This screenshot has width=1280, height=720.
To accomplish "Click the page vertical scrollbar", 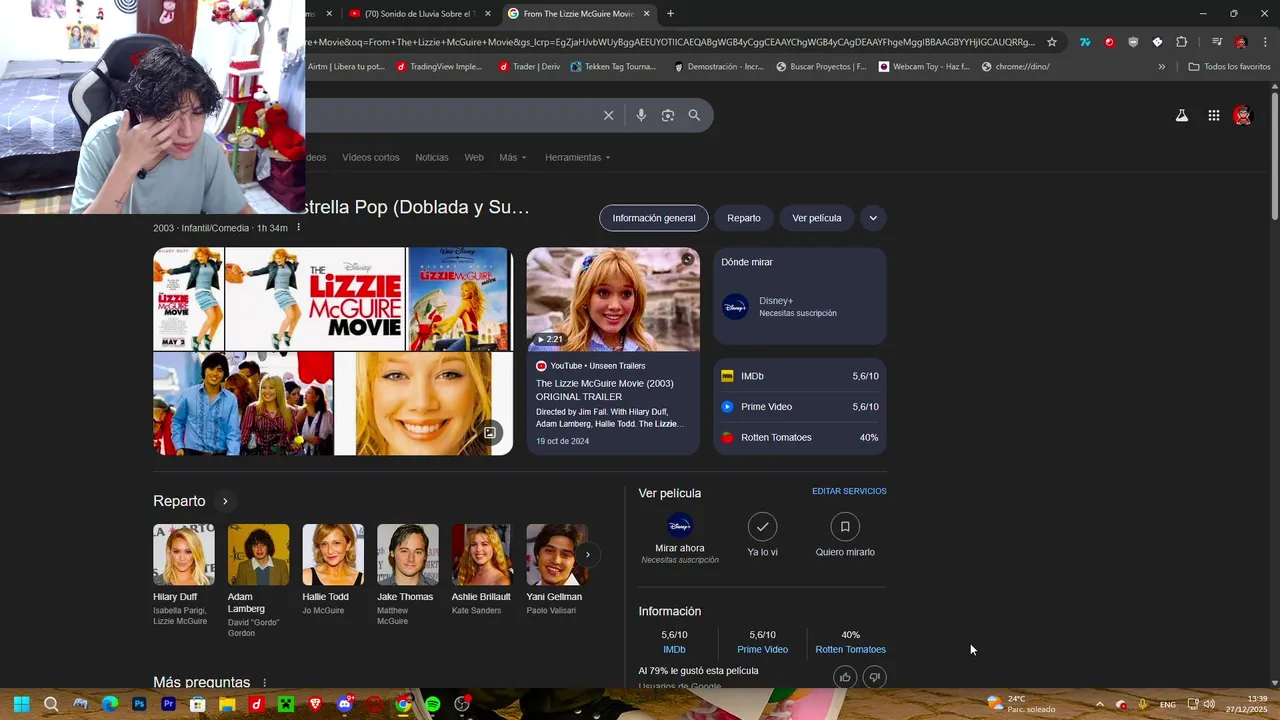I will point(1274,155).
